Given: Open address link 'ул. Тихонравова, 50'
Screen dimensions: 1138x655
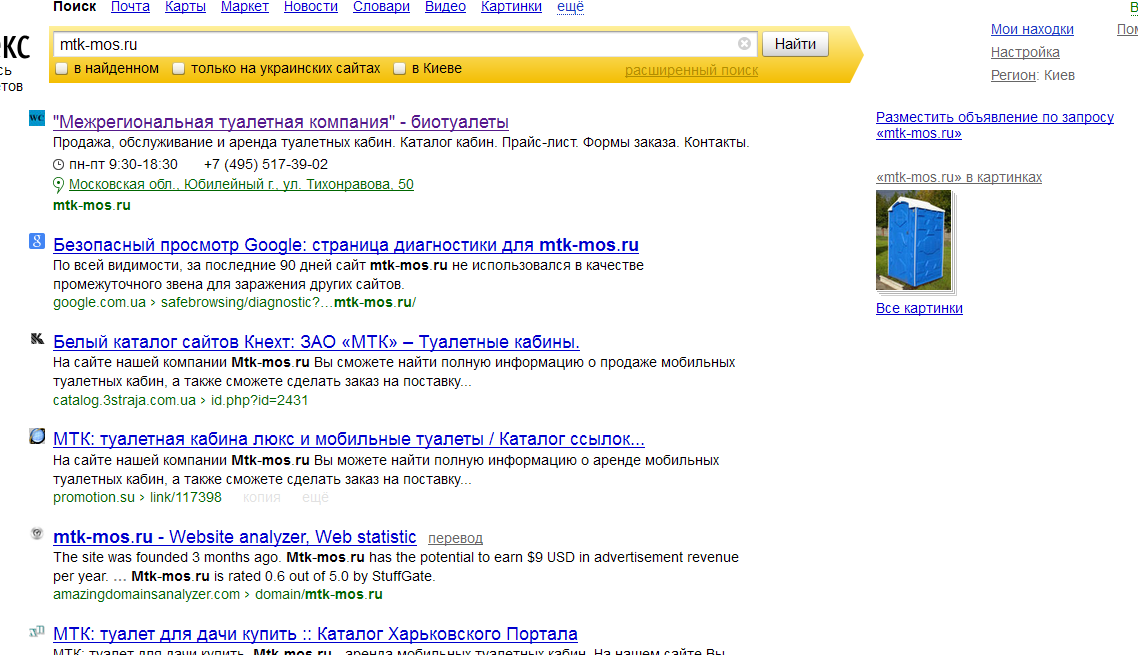Looking at the screenshot, I should click(241, 184).
